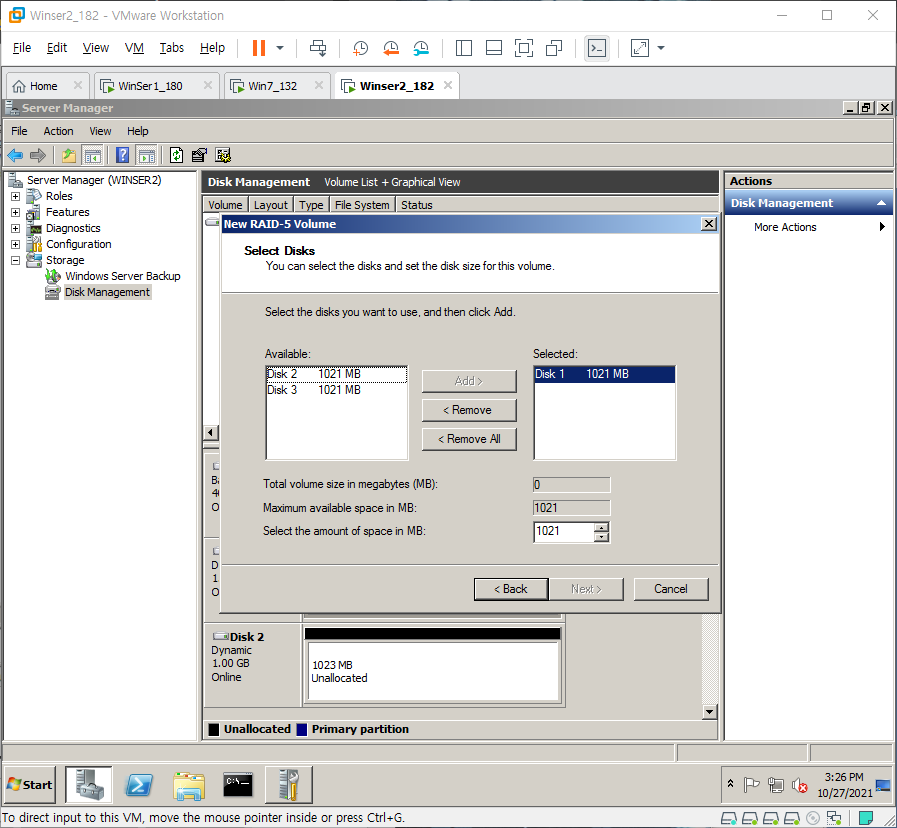Expand the Features tree node

[x=15, y=212]
